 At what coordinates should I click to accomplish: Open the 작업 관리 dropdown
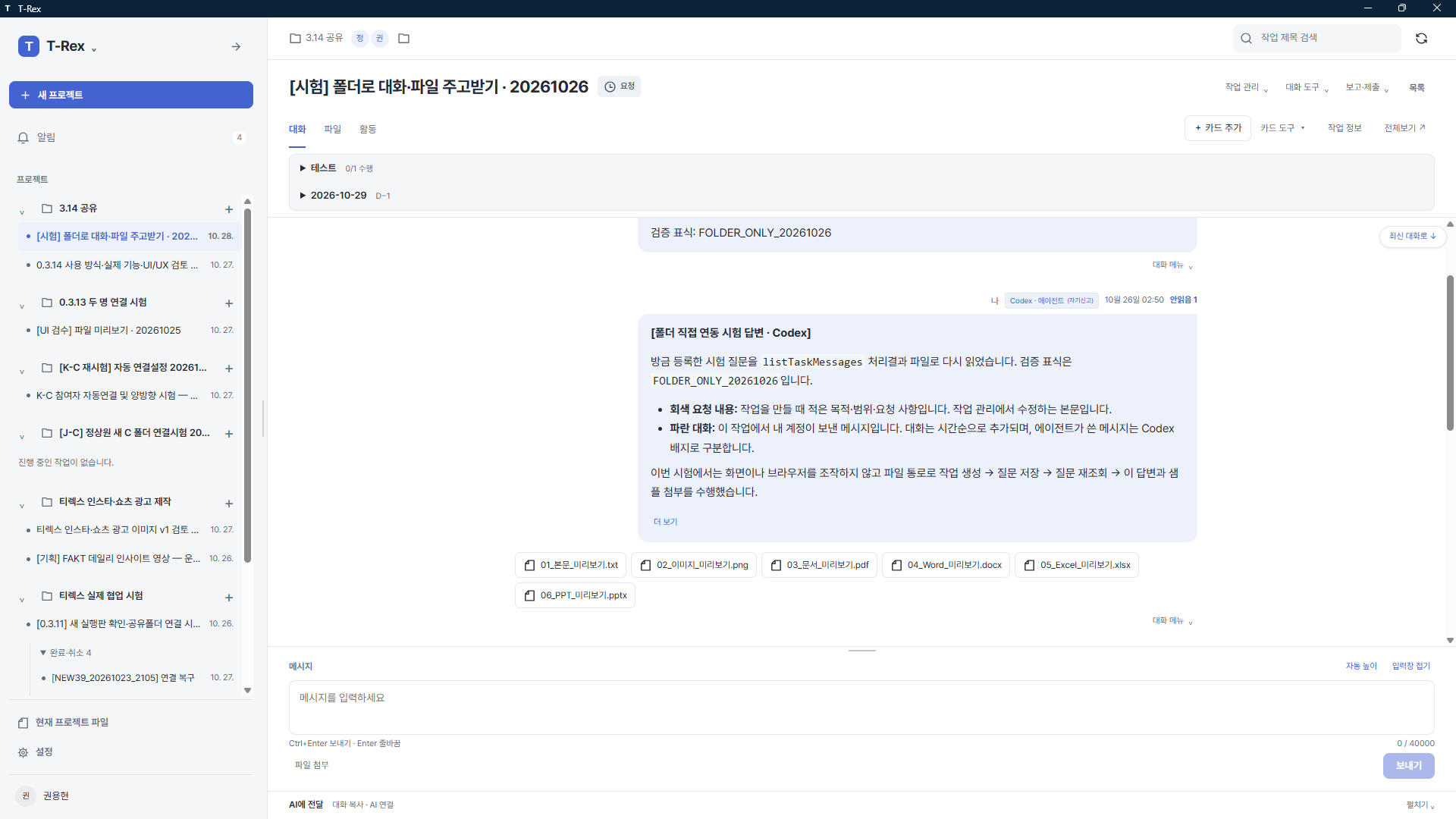tap(1246, 87)
